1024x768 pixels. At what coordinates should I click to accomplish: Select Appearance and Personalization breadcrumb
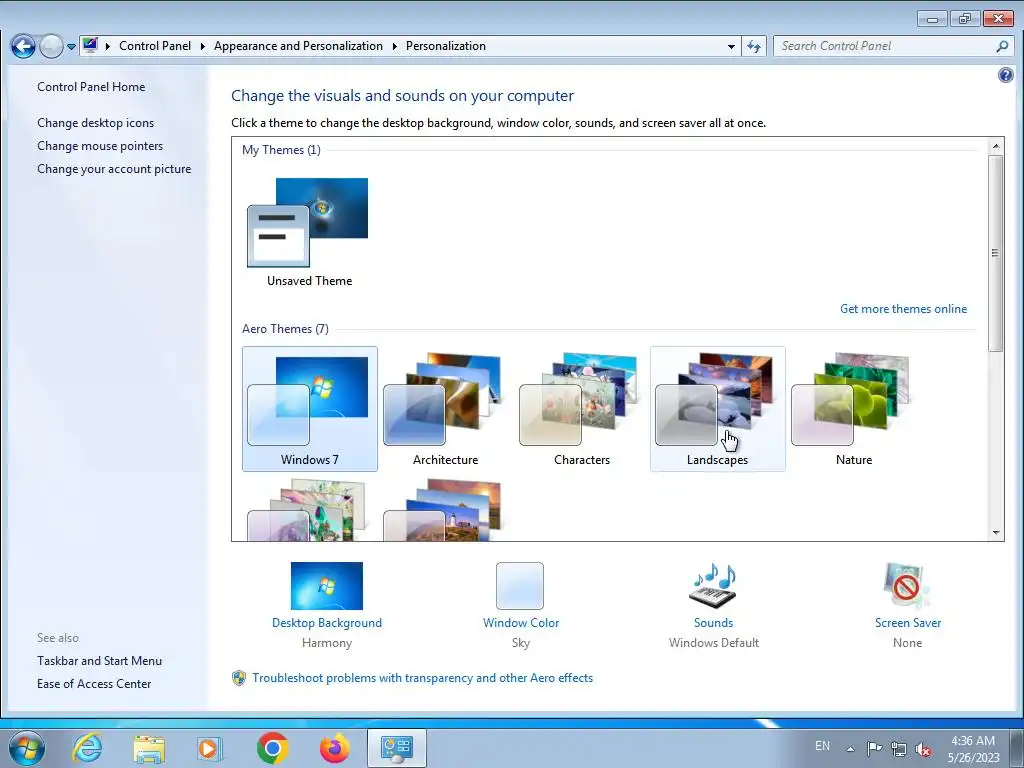pos(298,46)
